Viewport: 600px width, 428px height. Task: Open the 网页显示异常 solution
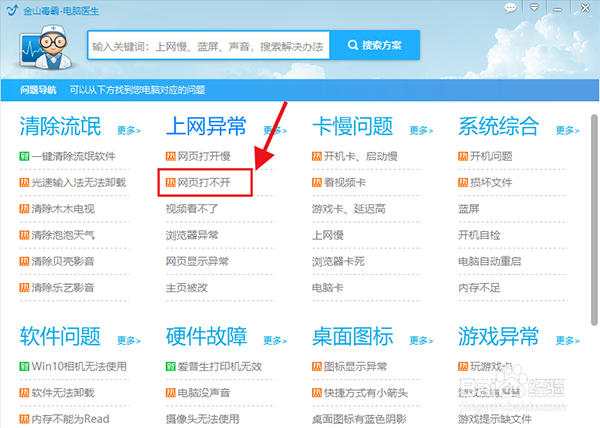(x=197, y=261)
